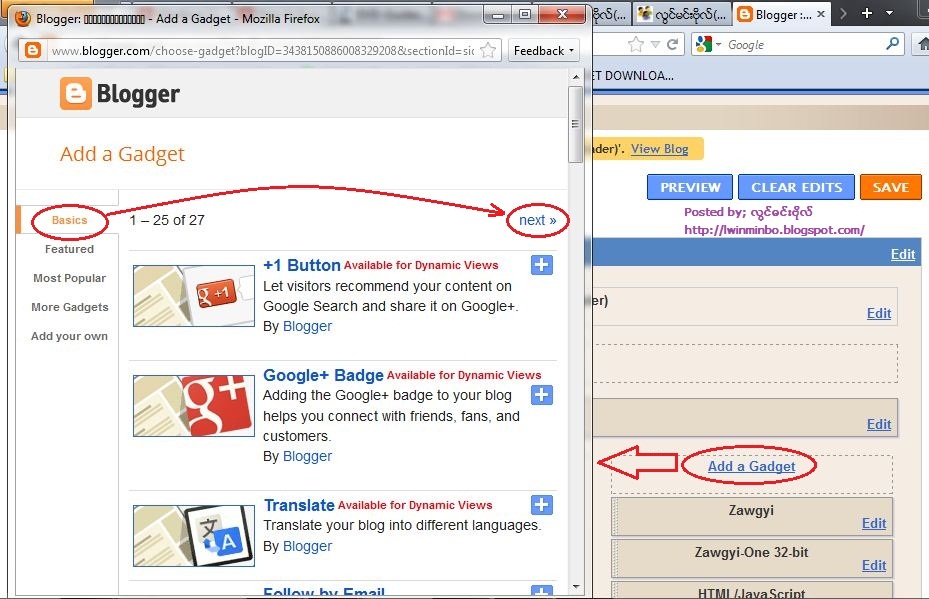Screen dimensions: 929x599
Task: Click bookmark star in main browser address bar
Action: click(635, 44)
